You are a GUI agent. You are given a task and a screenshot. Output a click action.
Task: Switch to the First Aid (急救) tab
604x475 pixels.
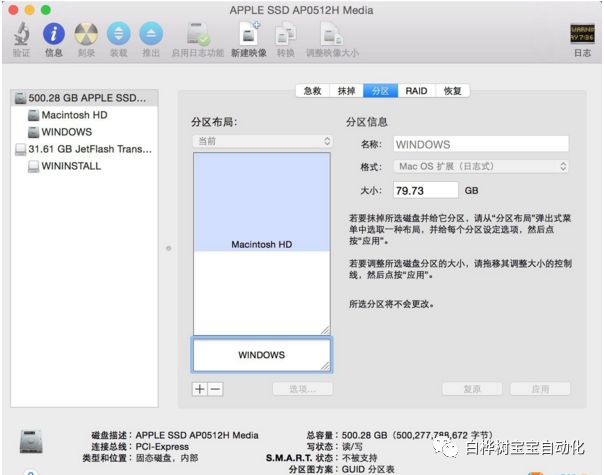point(312,91)
